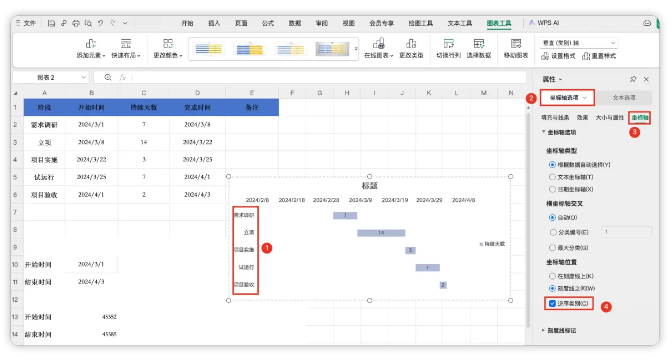Viewport: 672px width, 360px height.
Task: Open the 文件 menu
Action: (26, 23)
